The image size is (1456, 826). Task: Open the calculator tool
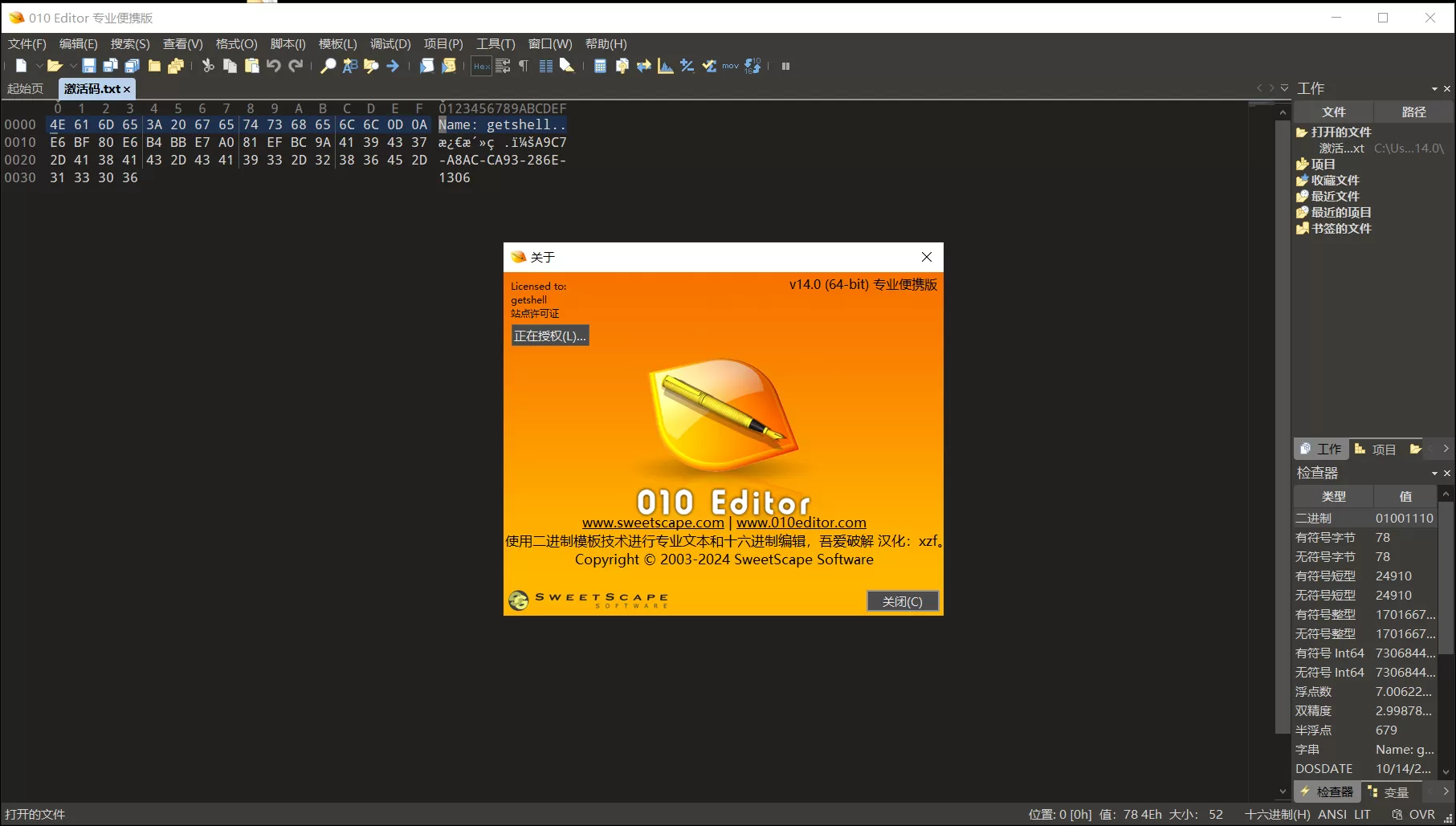click(600, 66)
